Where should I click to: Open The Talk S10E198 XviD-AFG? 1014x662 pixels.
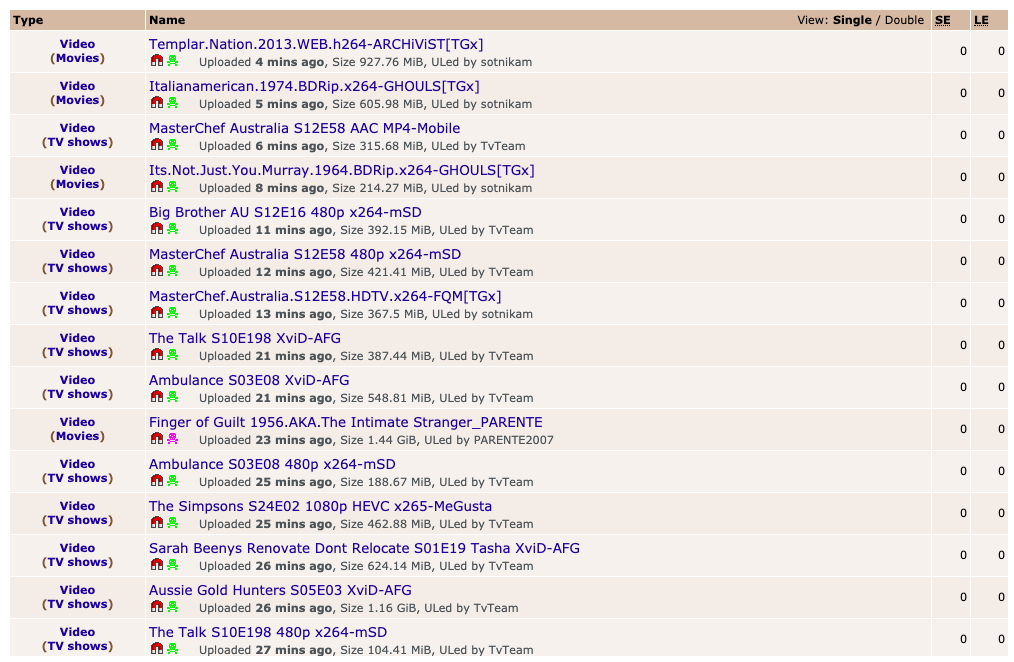coord(244,338)
